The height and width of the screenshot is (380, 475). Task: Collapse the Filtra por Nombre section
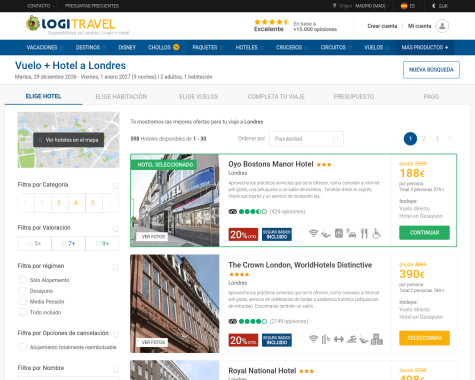(x=115, y=369)
